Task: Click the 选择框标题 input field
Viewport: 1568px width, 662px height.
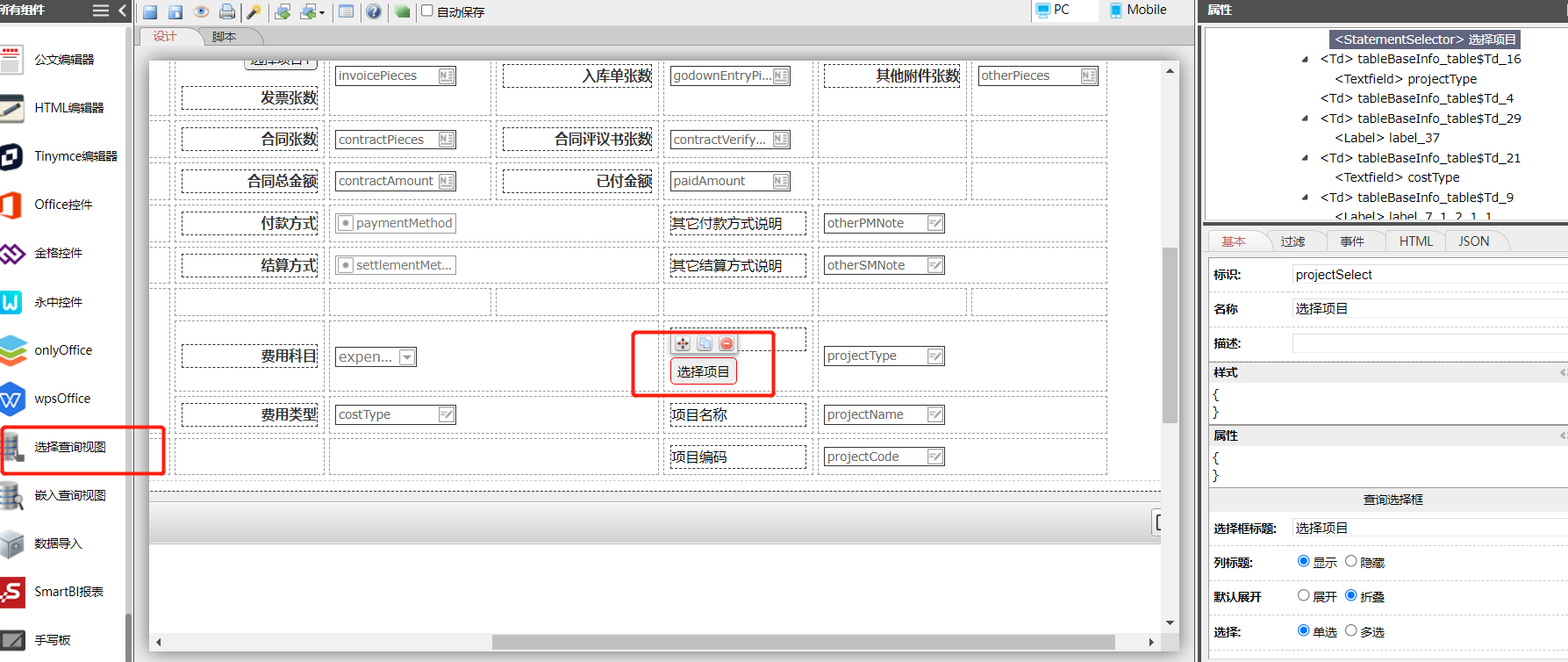Action: pyautogui.click(x=1430, y=528)
